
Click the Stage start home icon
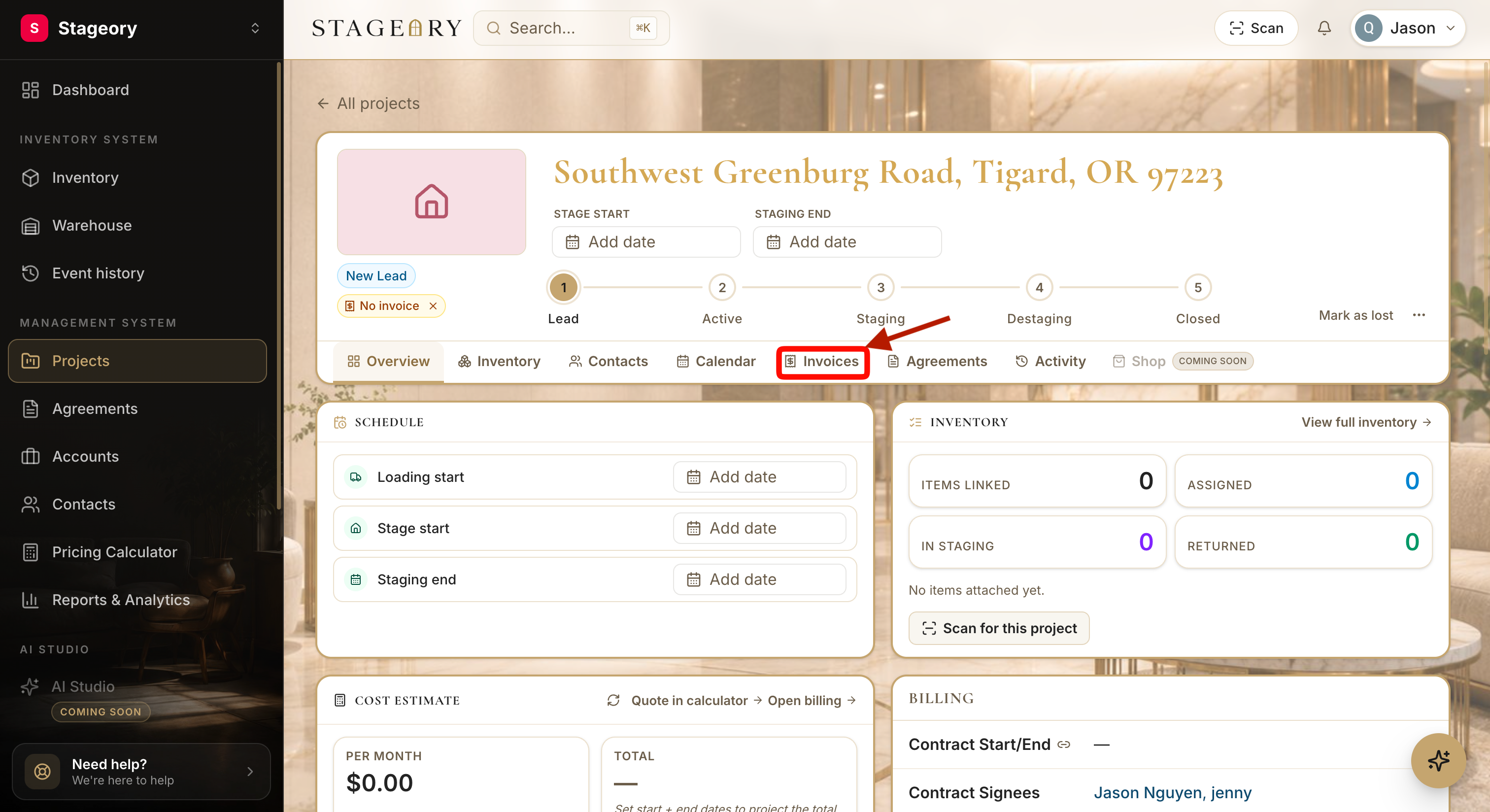pyautogui.click(x=356, y=528)
